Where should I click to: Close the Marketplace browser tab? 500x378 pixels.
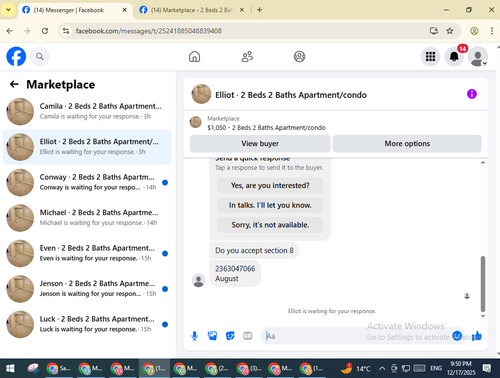(x=242, y=10)
